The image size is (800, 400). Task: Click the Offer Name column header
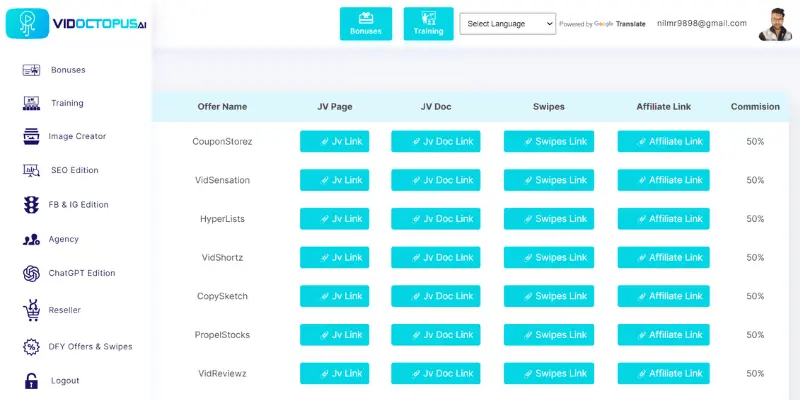[x=222, y=107]
